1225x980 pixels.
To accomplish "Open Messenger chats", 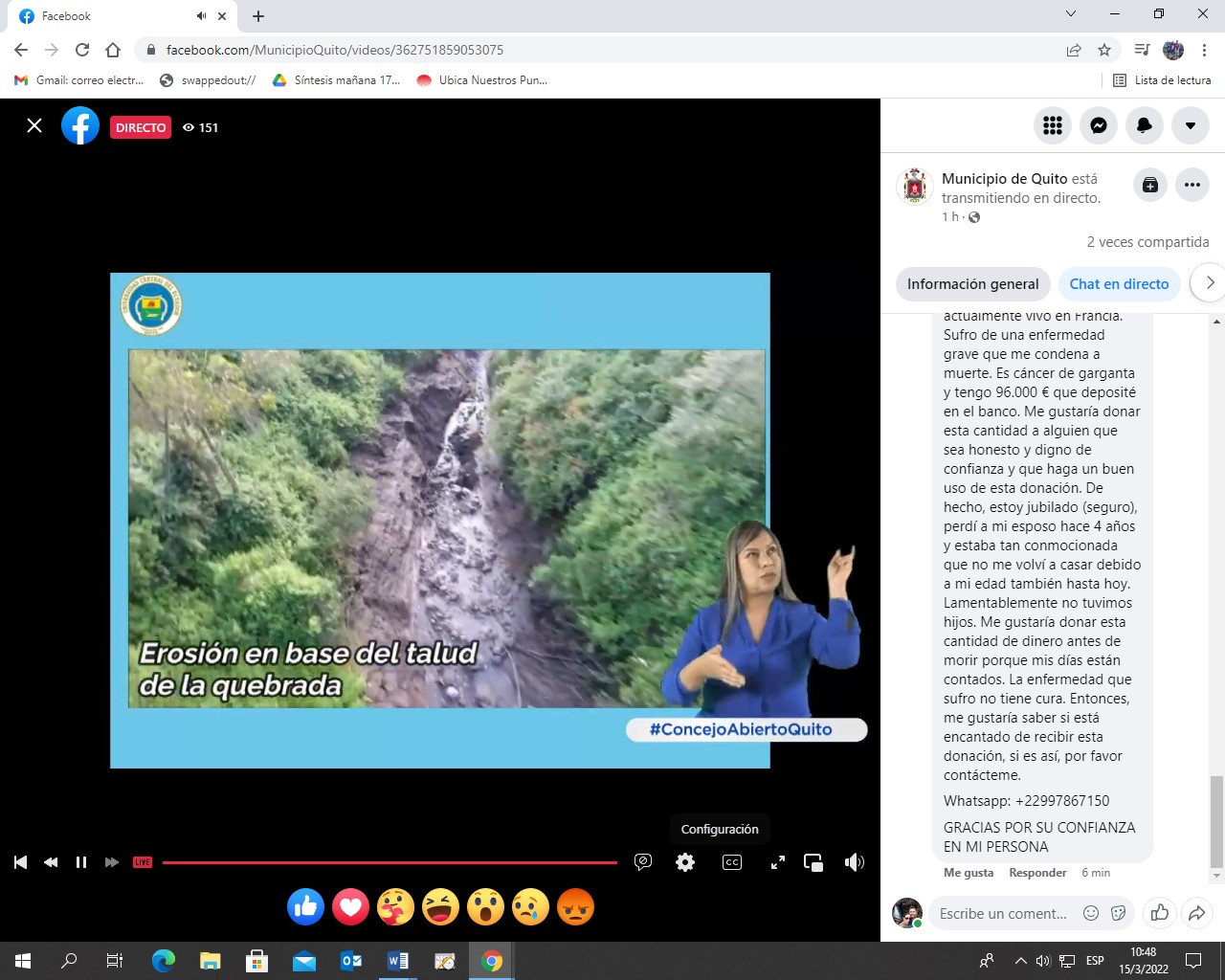I will pos(1099,125).
